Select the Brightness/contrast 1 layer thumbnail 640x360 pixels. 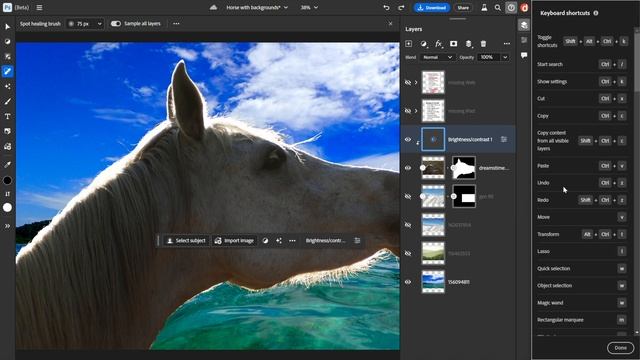[x=433, y=139]
